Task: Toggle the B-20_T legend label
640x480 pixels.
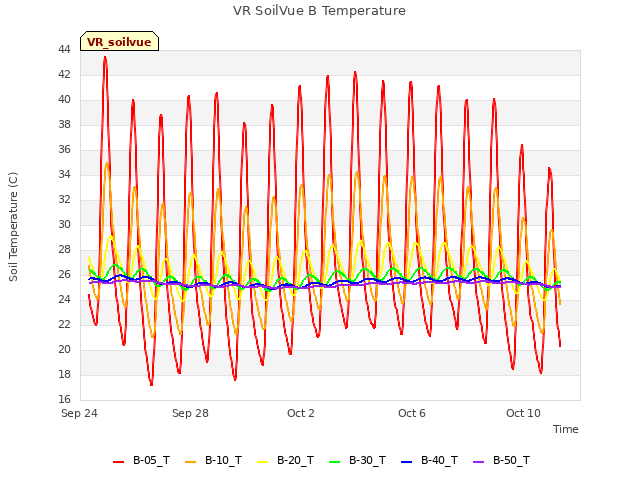Action: point(296,460)
